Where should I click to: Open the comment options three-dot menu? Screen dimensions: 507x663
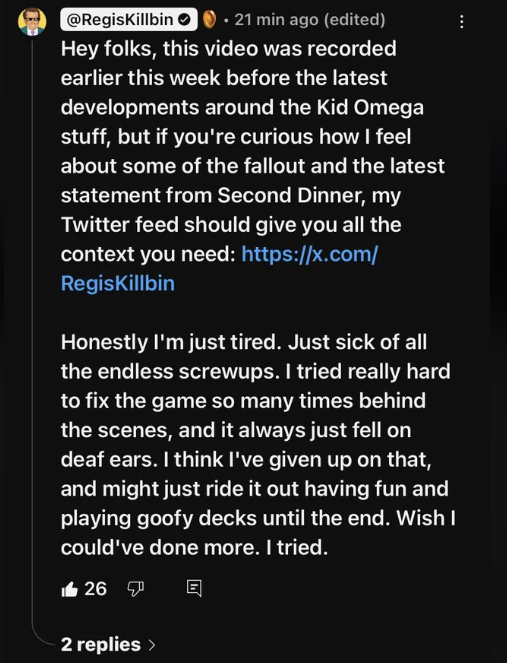462,22
